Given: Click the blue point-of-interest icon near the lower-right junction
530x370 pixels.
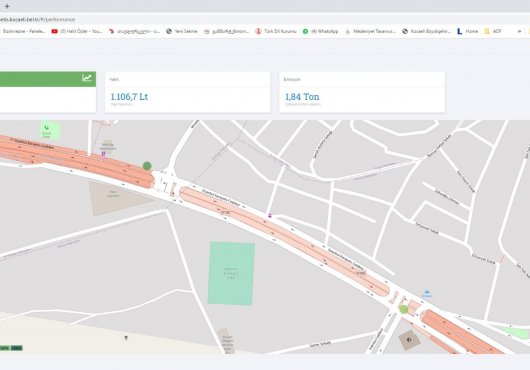Looking at the screenshot, I should (427, 292).
